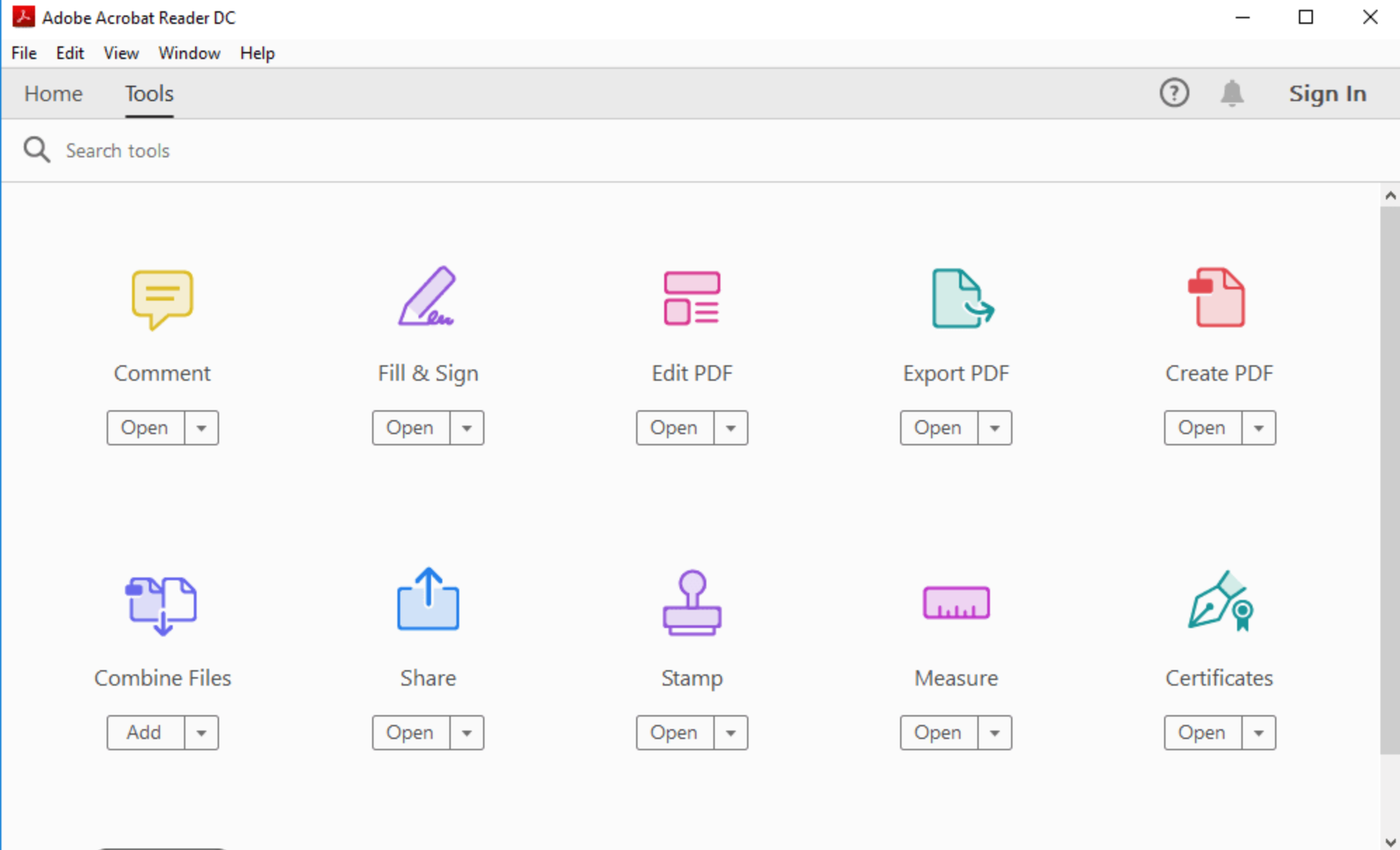
Task: Click the Create PDF label text
Action: click(1220, 373)
